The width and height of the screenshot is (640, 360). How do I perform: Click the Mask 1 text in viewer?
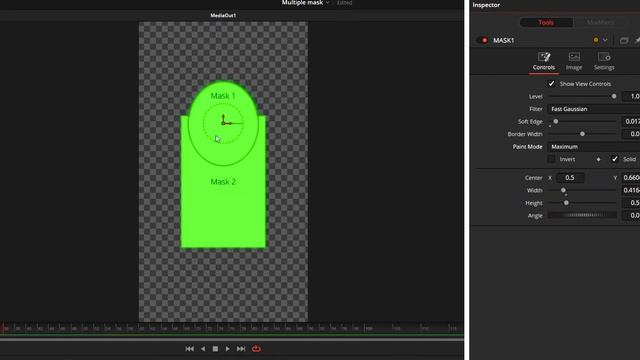[223, 96]
